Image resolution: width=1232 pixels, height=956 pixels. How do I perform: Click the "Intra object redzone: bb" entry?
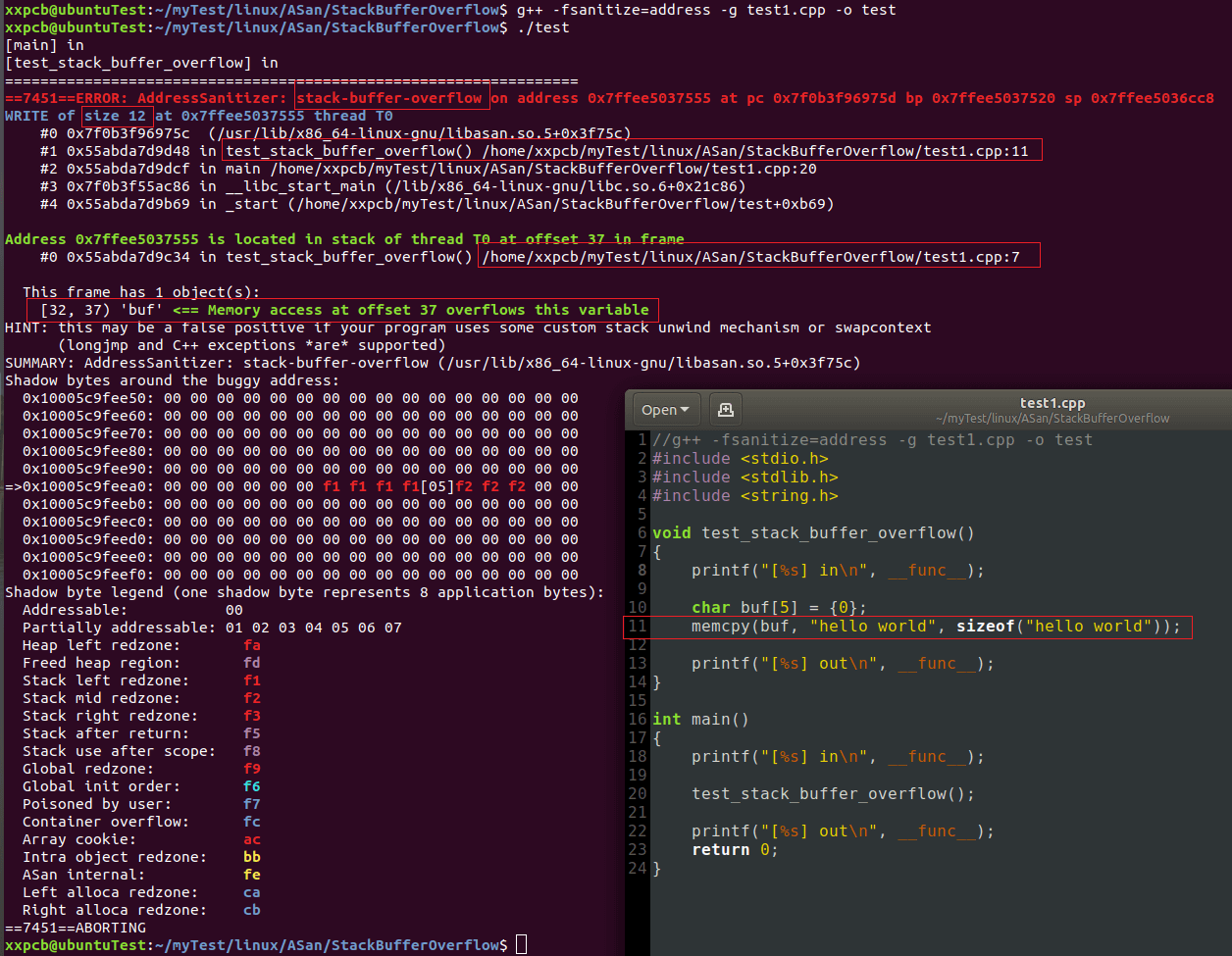pyautogui.click(x=142, y=857)
